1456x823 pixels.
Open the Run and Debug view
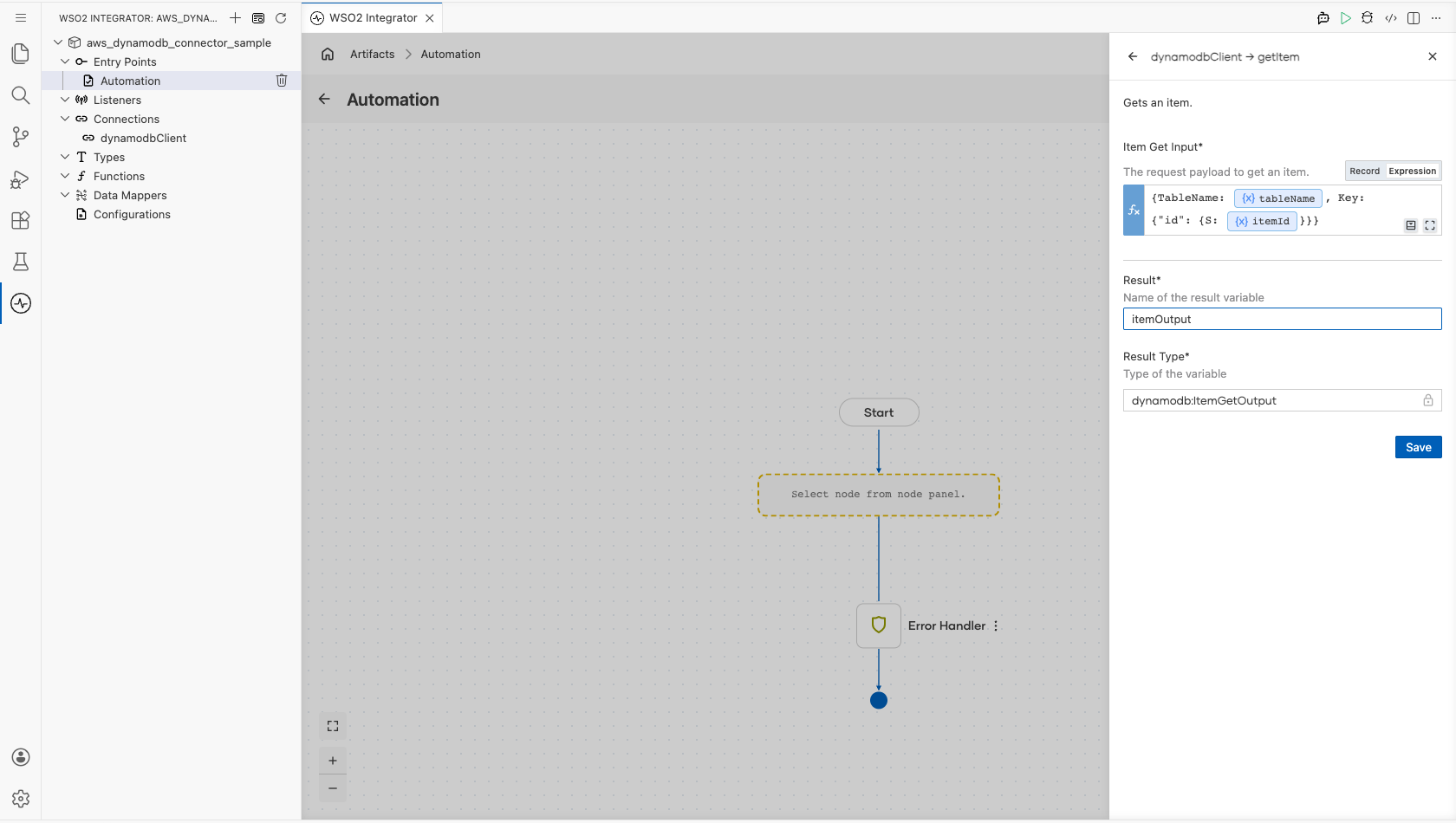pos(21,178)
